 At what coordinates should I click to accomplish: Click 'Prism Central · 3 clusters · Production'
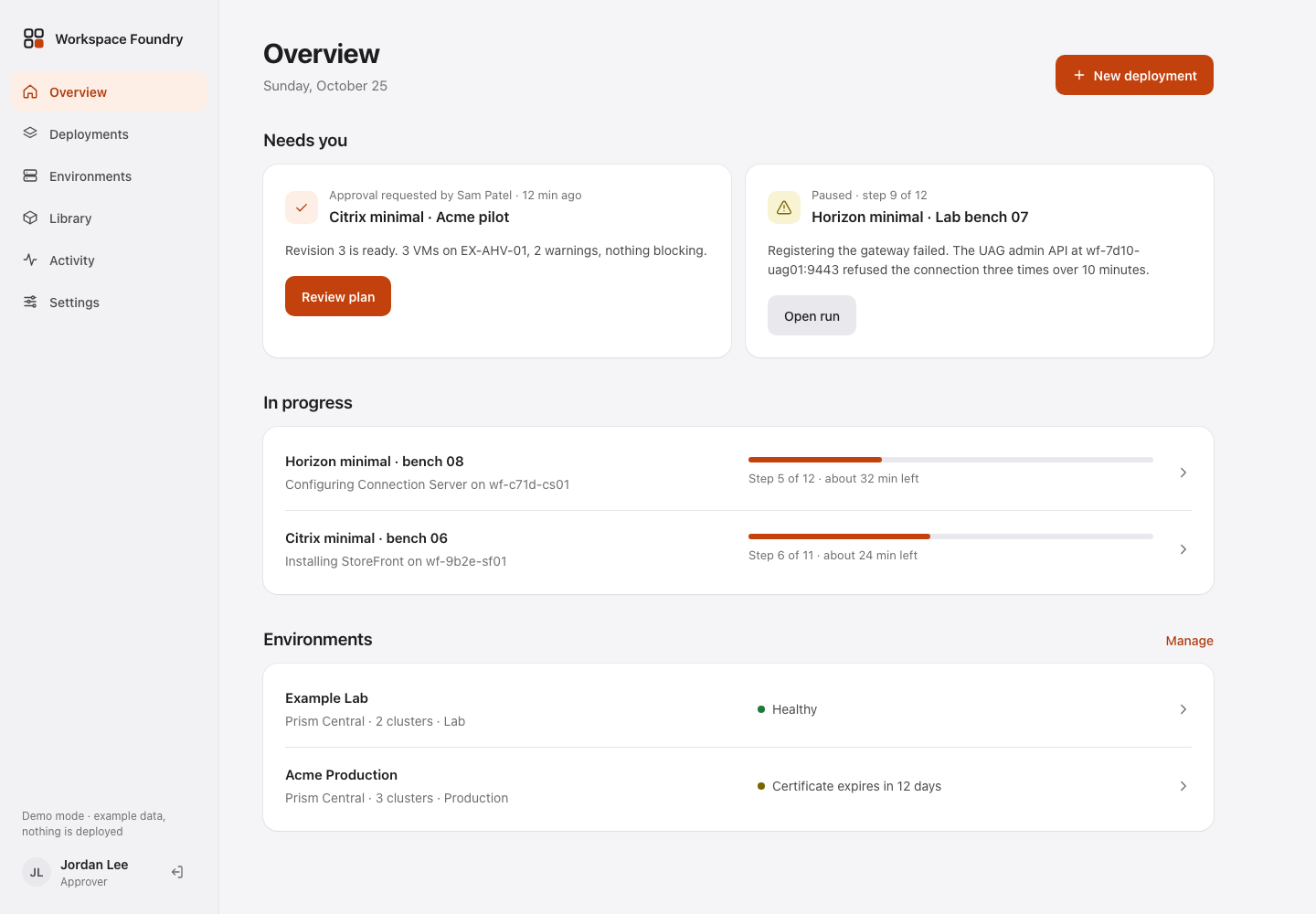pos(397,798)
